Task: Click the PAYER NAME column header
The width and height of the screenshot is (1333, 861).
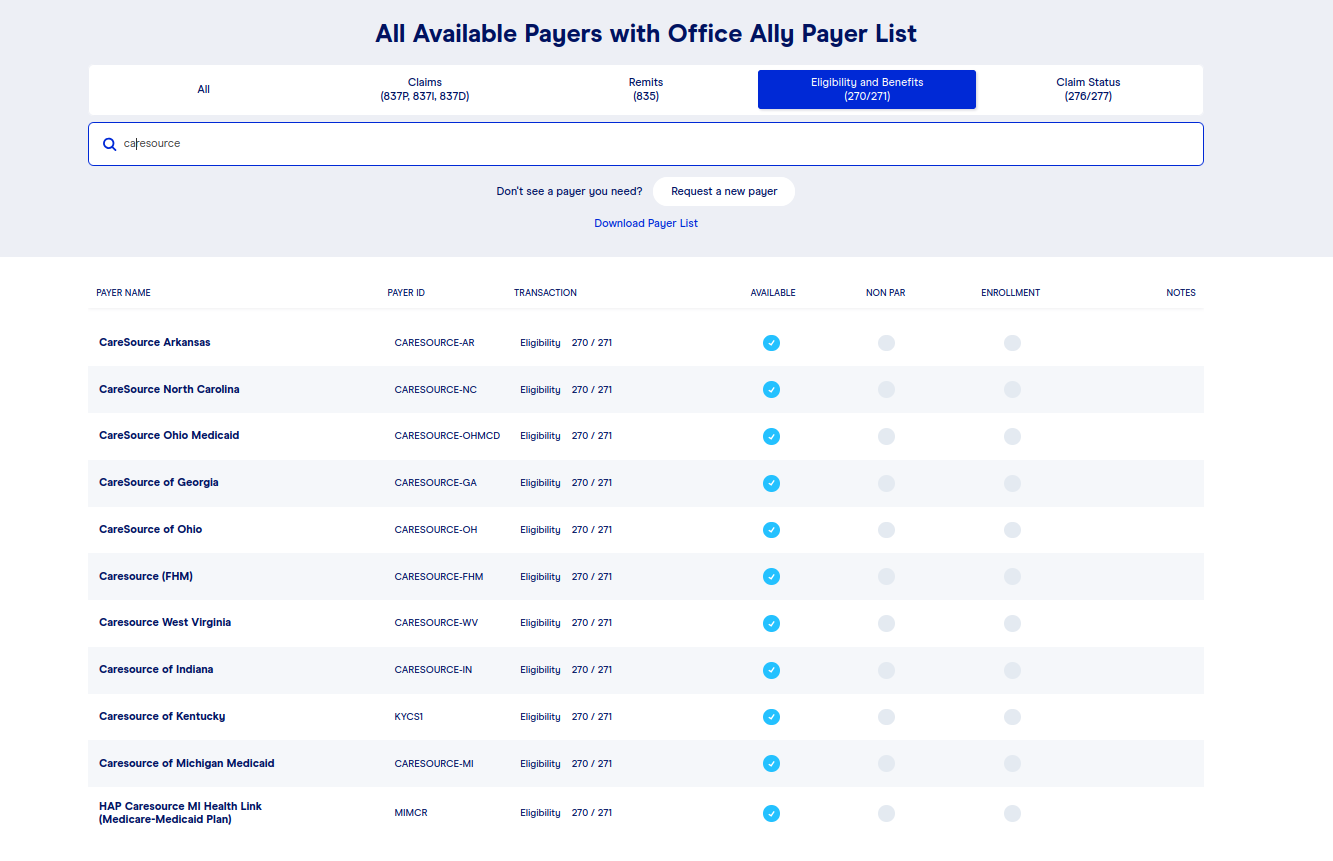Action: pyautogui.click(x=124, y=293)
